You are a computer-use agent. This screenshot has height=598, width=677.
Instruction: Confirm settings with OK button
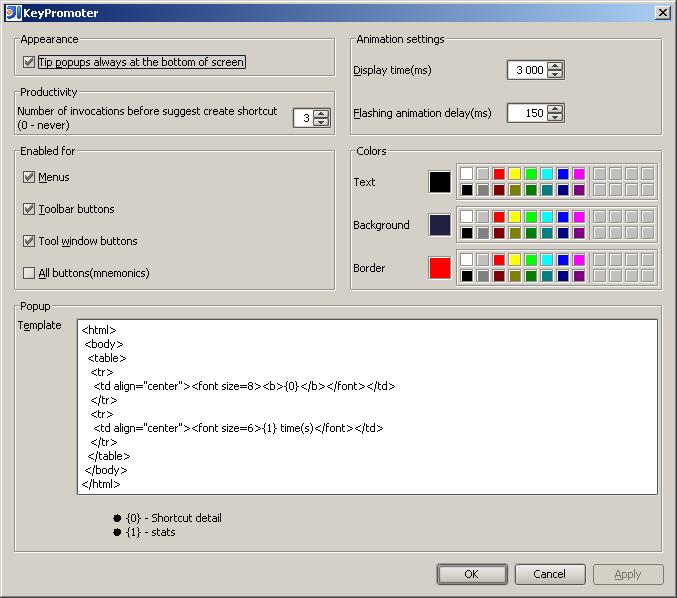[472, 574]
